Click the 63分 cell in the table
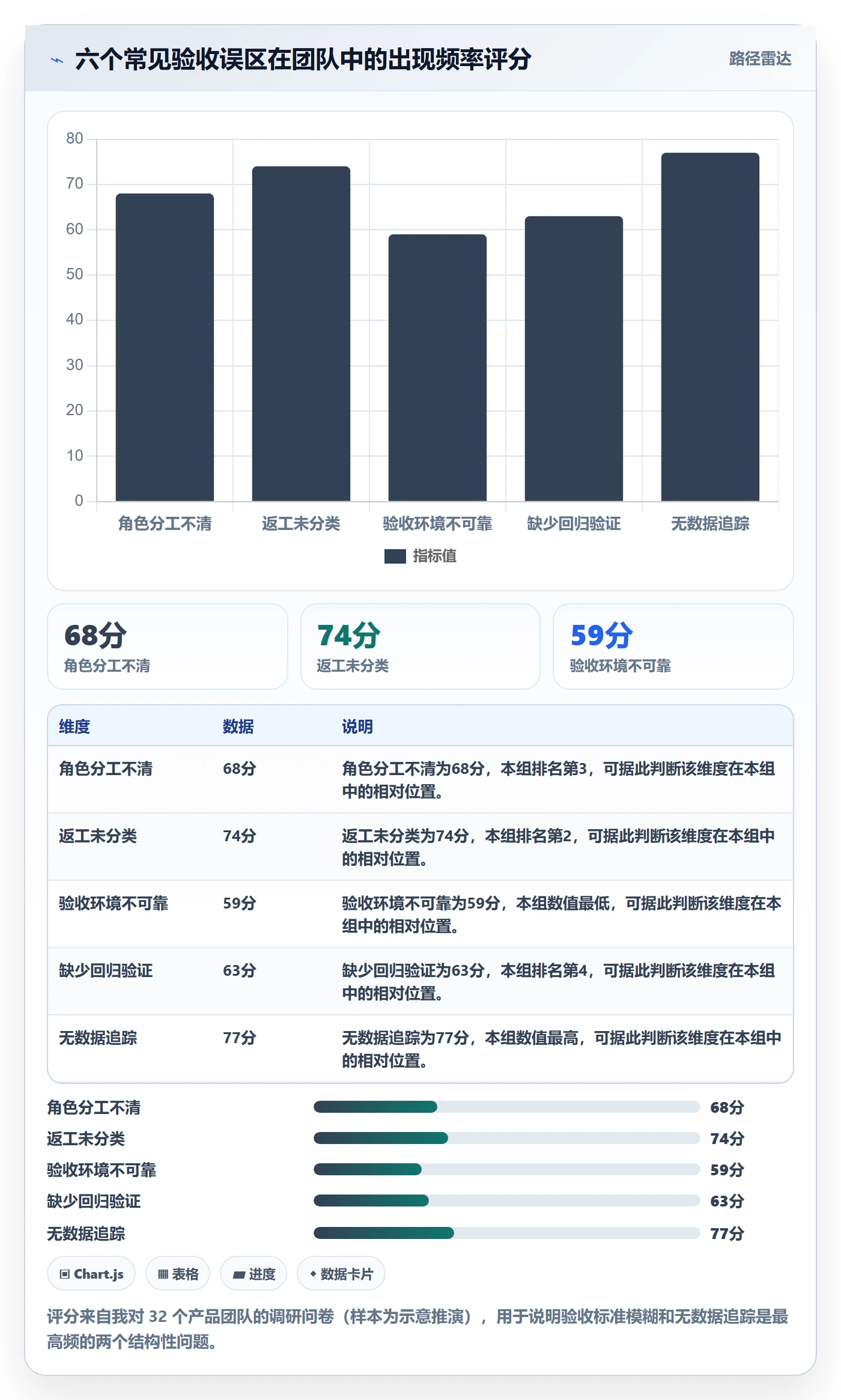The width and height of the screenshot is (841, 1400). point(240,970)
